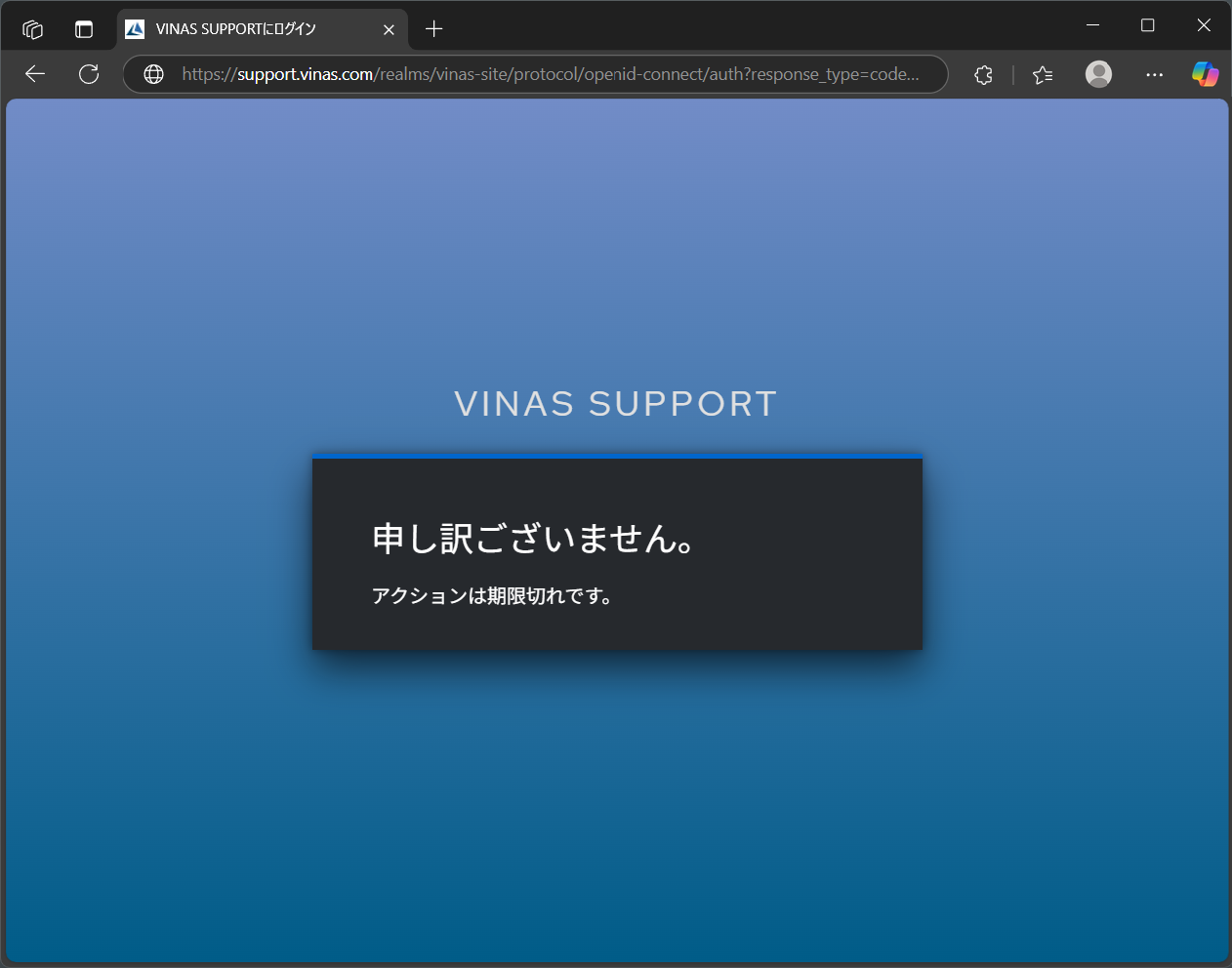This screenshot has width=1232, height=968.
Task: Open the user profile avatar
Action: click(1098, 74)
